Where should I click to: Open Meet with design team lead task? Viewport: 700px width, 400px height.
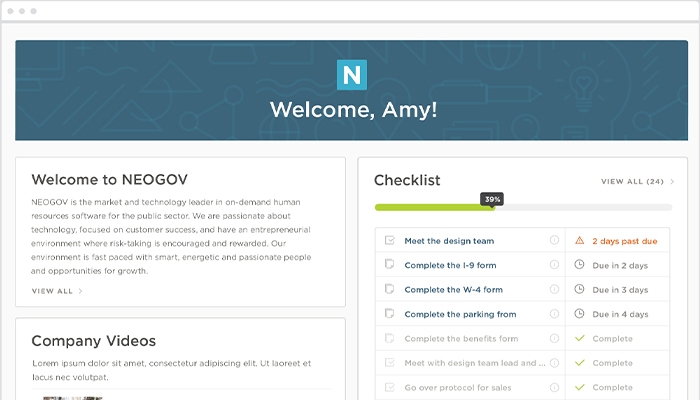point(475,363)
